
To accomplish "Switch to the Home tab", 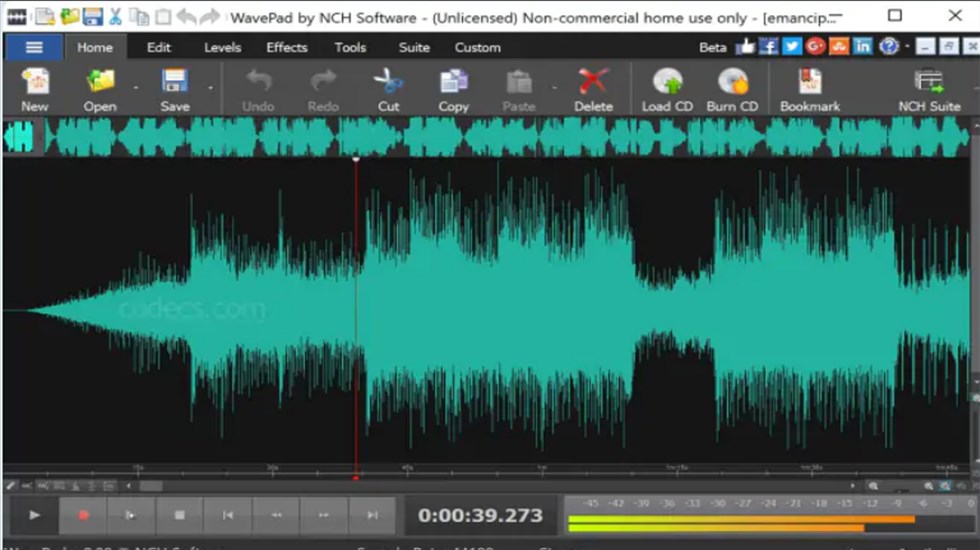I will (x=95, y=48).
